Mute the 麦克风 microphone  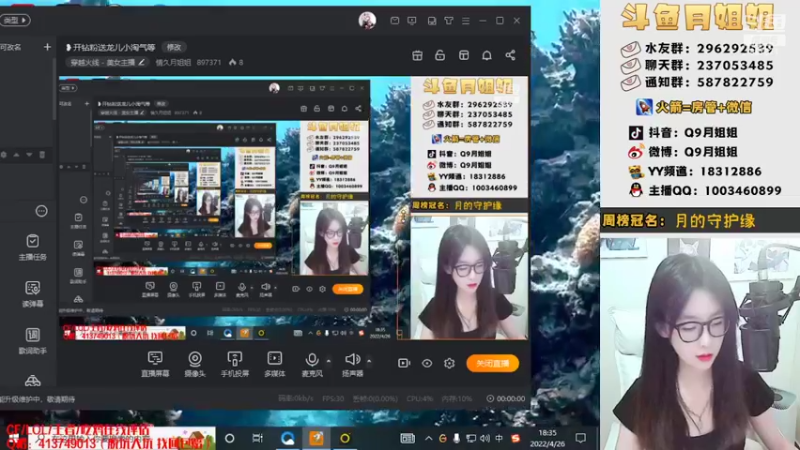pos(312,364)
